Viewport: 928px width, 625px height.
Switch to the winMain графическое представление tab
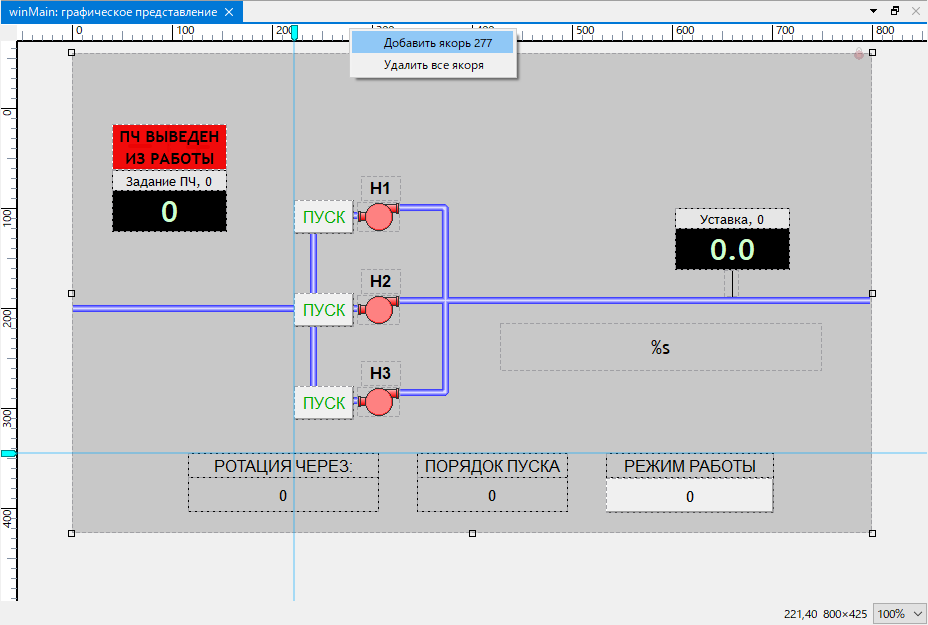click(112, 12)
